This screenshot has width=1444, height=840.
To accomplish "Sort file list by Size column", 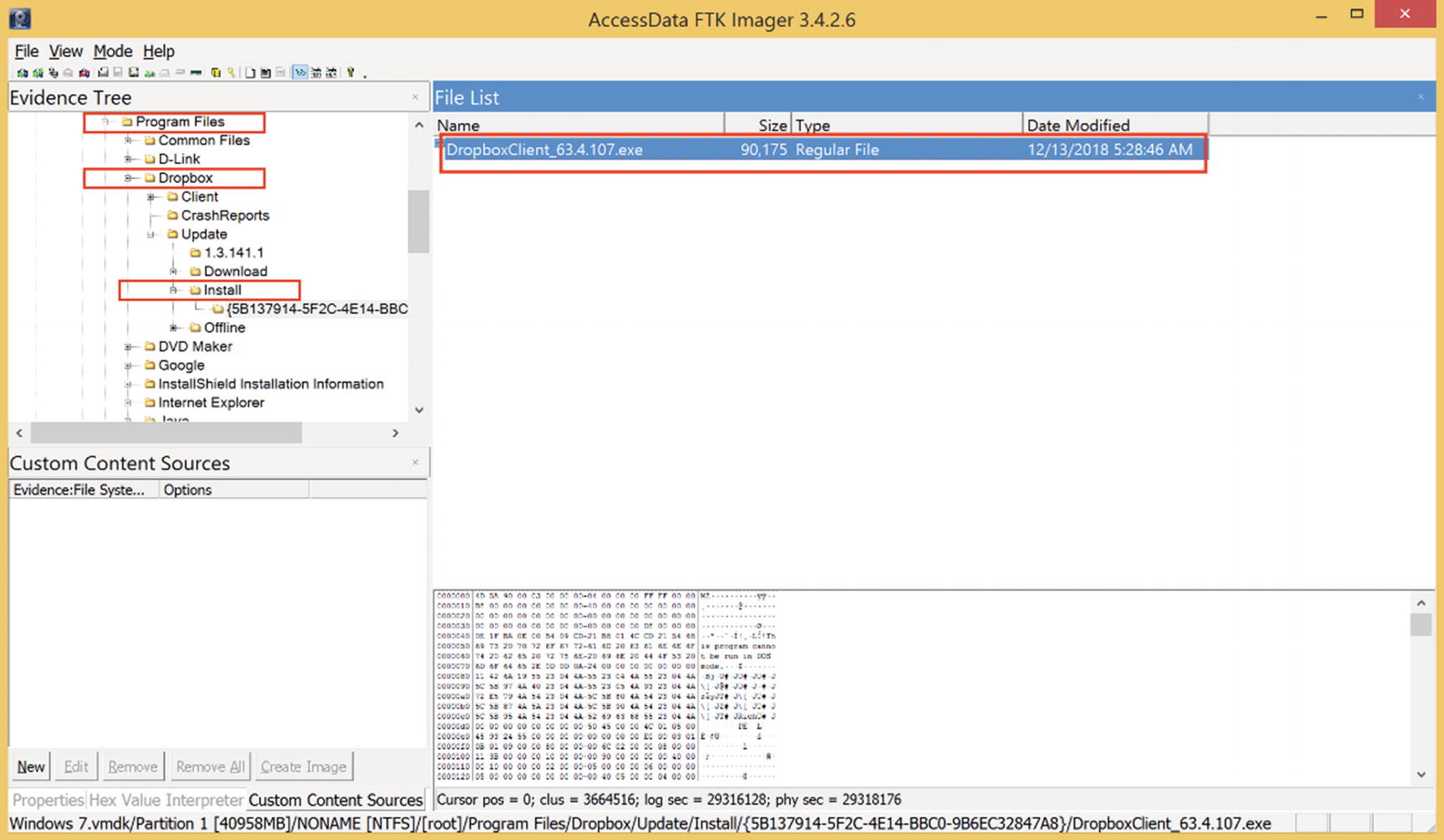I will (758, 125).
